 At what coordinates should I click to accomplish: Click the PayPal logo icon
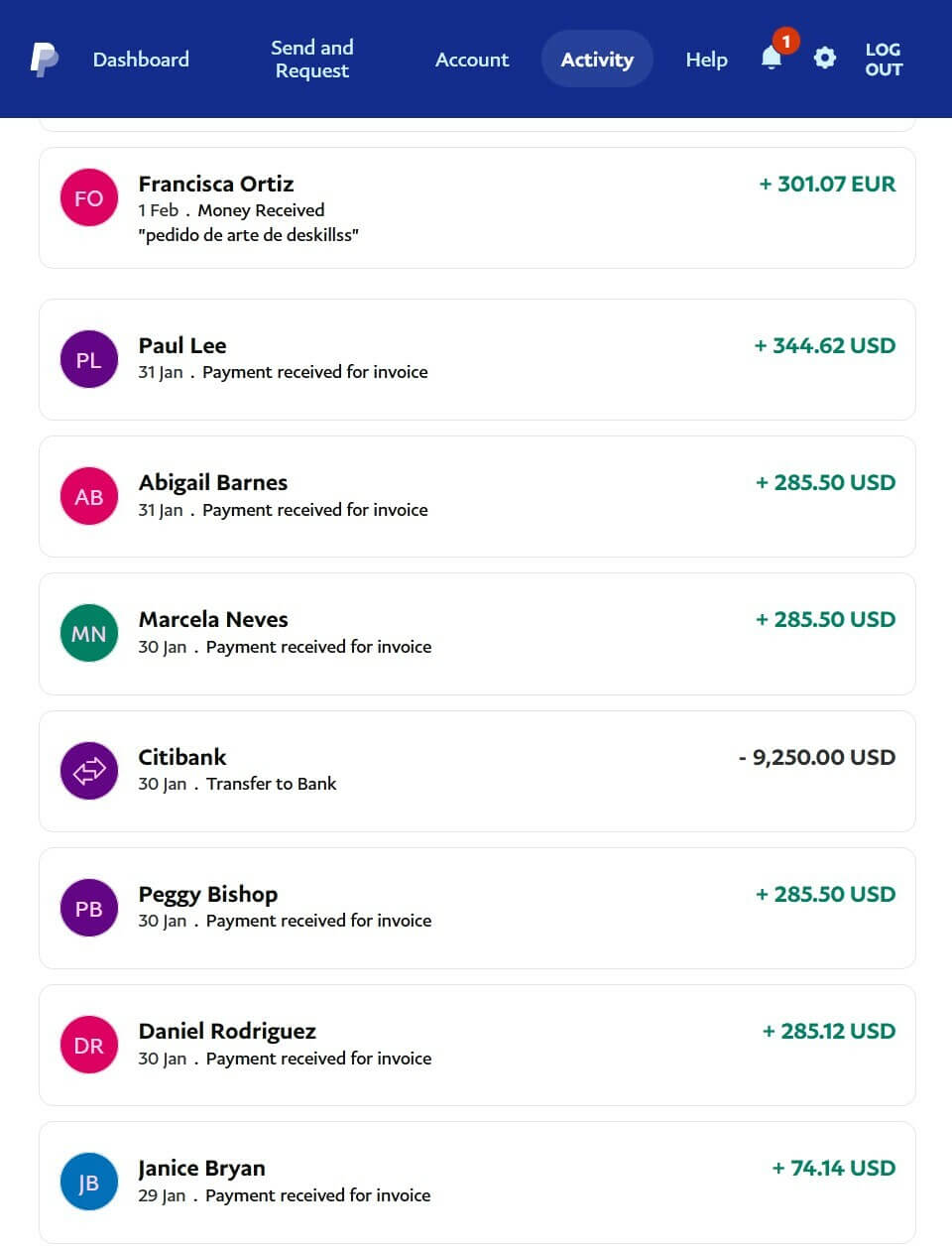44,60
